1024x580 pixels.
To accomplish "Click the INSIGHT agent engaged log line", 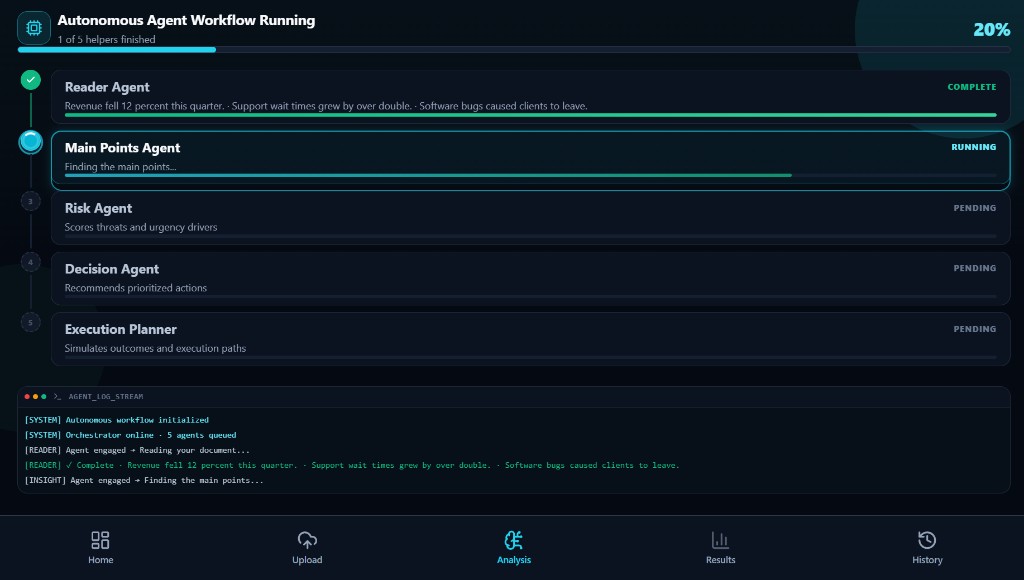I will pyautogui.click(x=144, y=480).
